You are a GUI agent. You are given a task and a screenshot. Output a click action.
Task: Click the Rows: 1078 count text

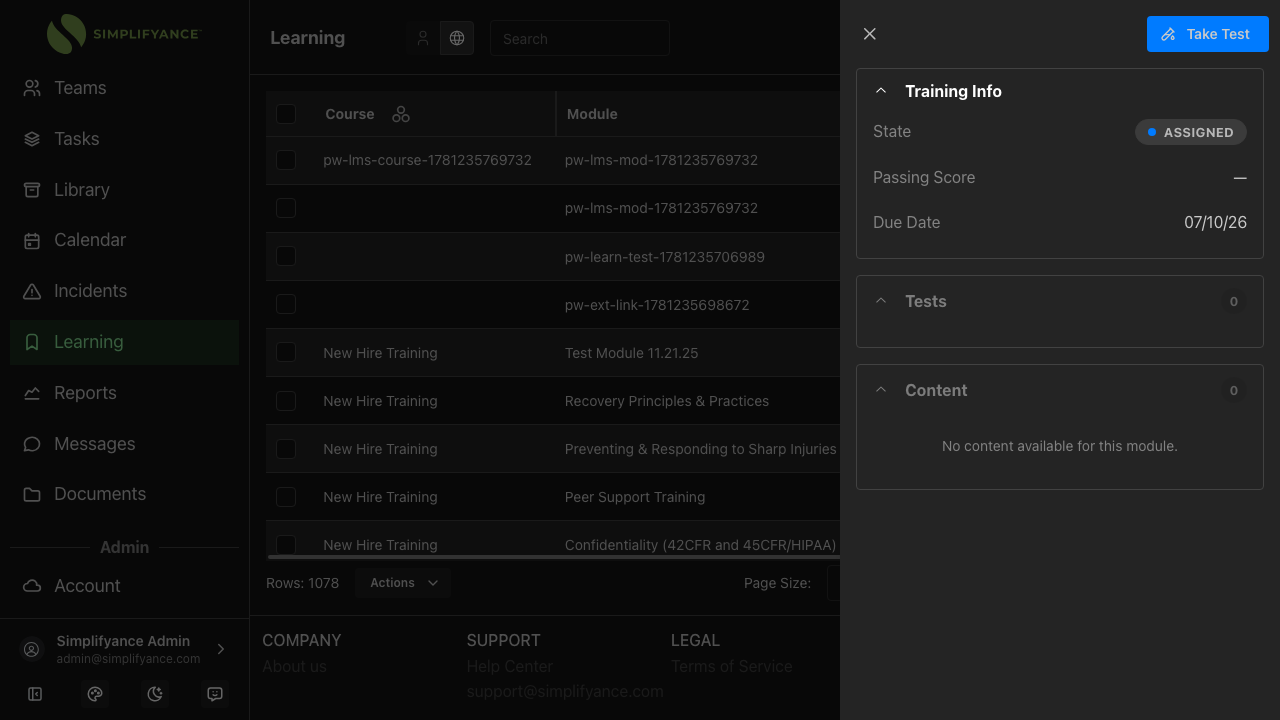click(x=302, y=583)
